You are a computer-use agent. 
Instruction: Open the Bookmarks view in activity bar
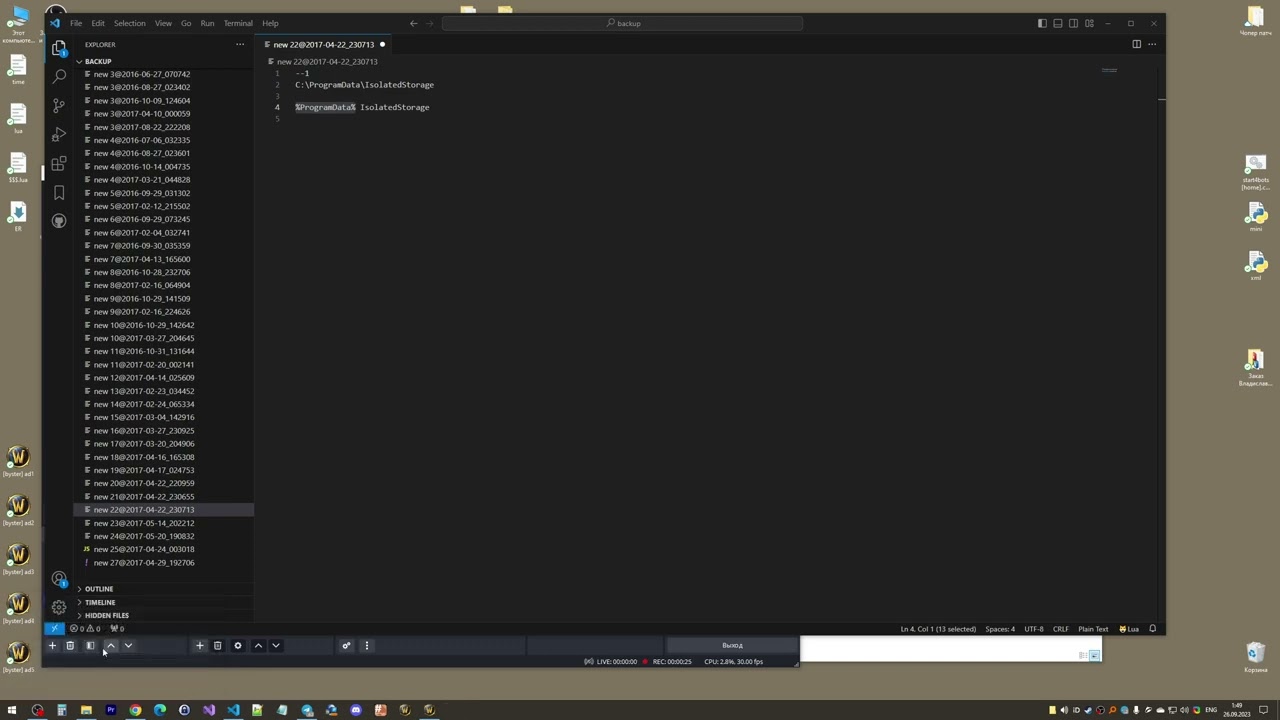(x=59, y=192)
